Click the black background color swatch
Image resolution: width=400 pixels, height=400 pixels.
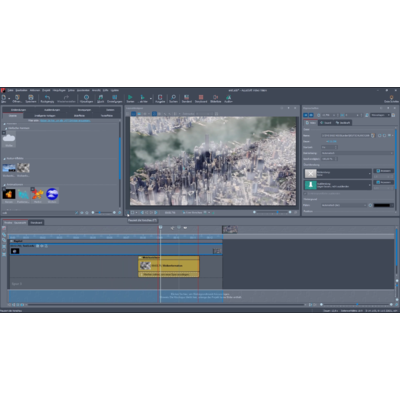tap(382, 205)
